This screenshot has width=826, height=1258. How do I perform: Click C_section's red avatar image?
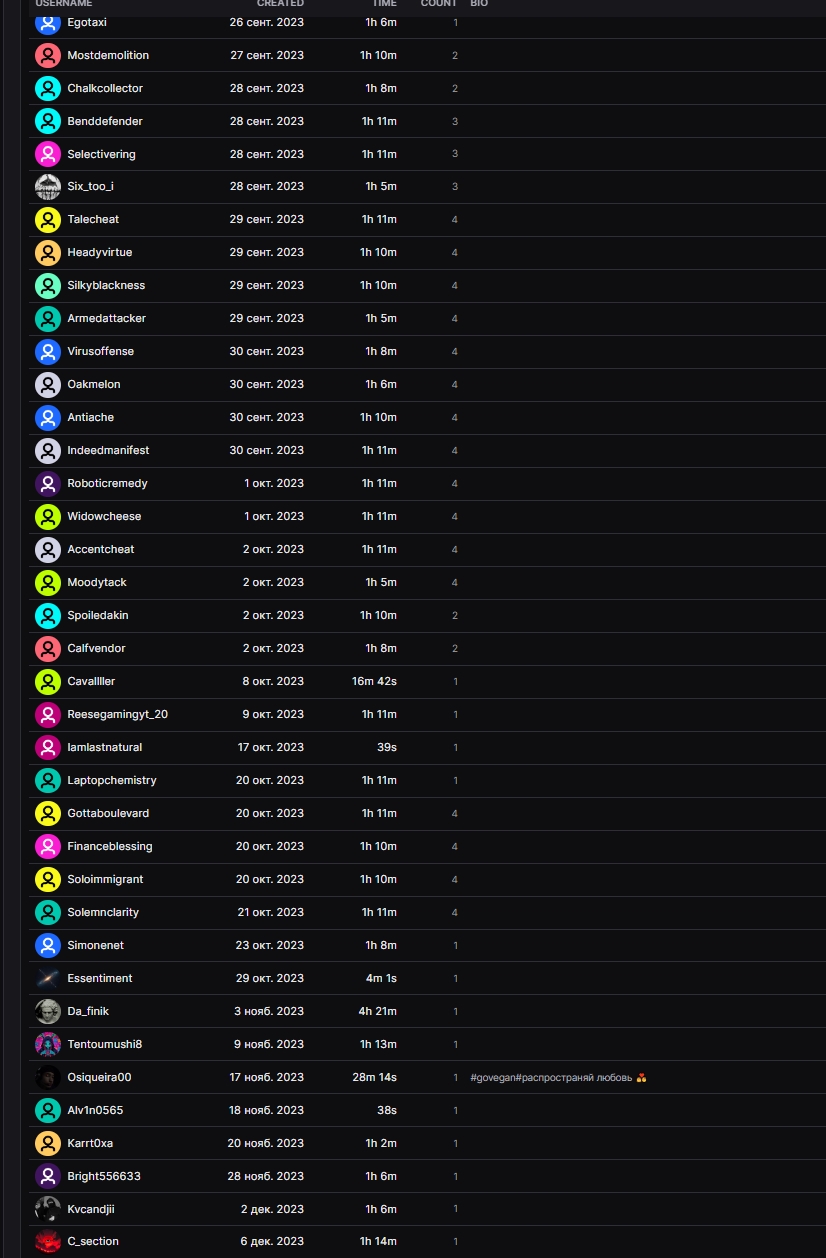[x=48, y=1242]
